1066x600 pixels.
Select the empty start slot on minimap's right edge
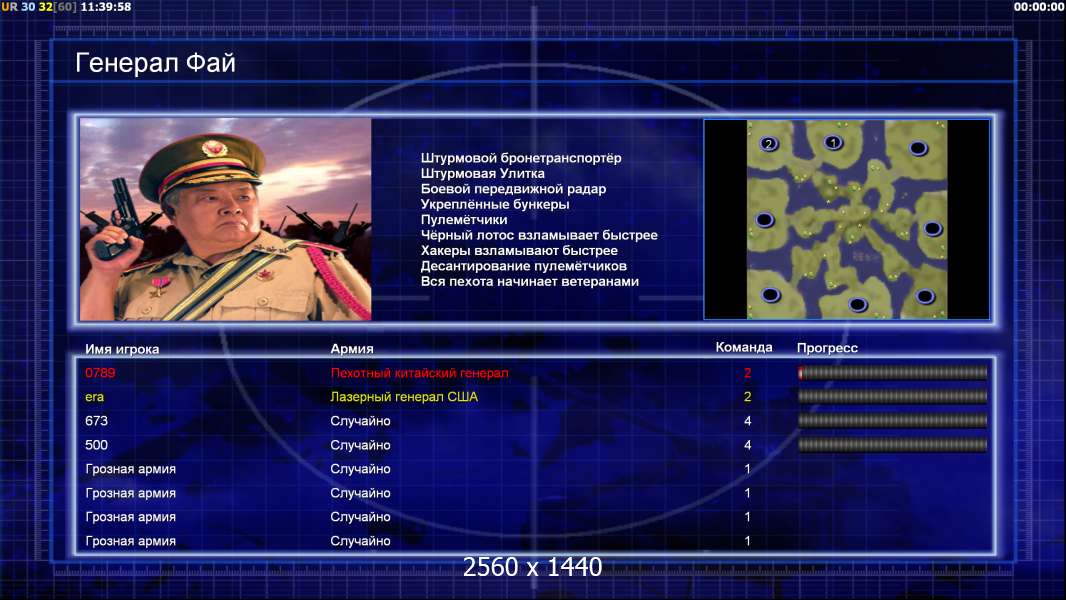[932, 229]
